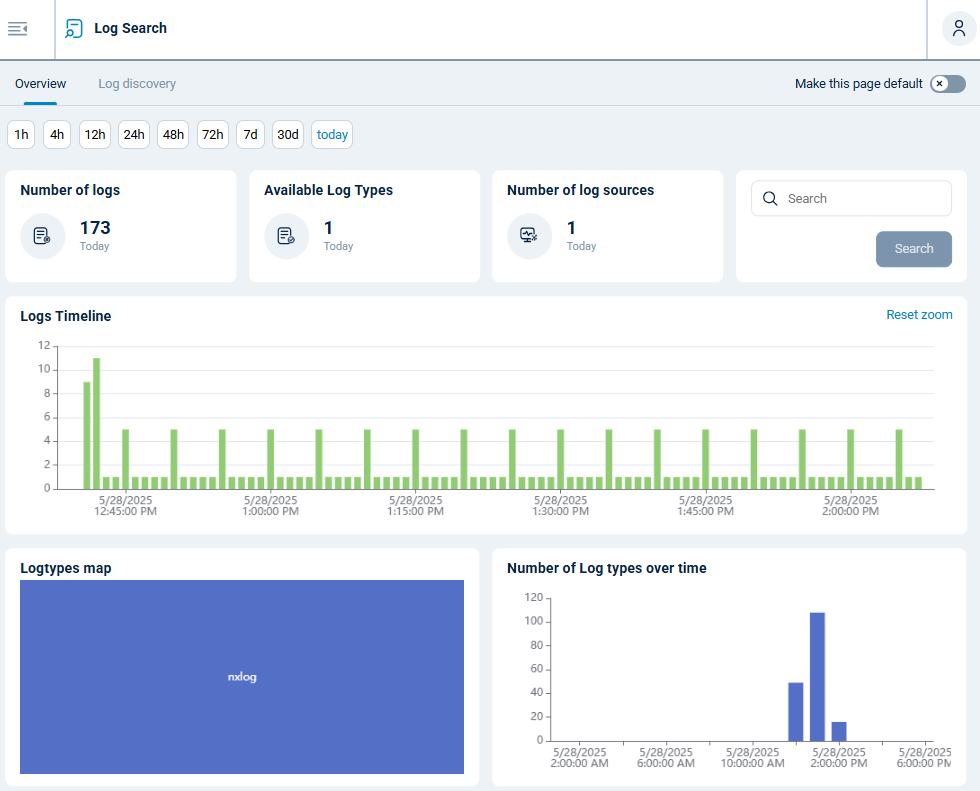
Task: Click the Number of logs document icon
Action: 42,236
